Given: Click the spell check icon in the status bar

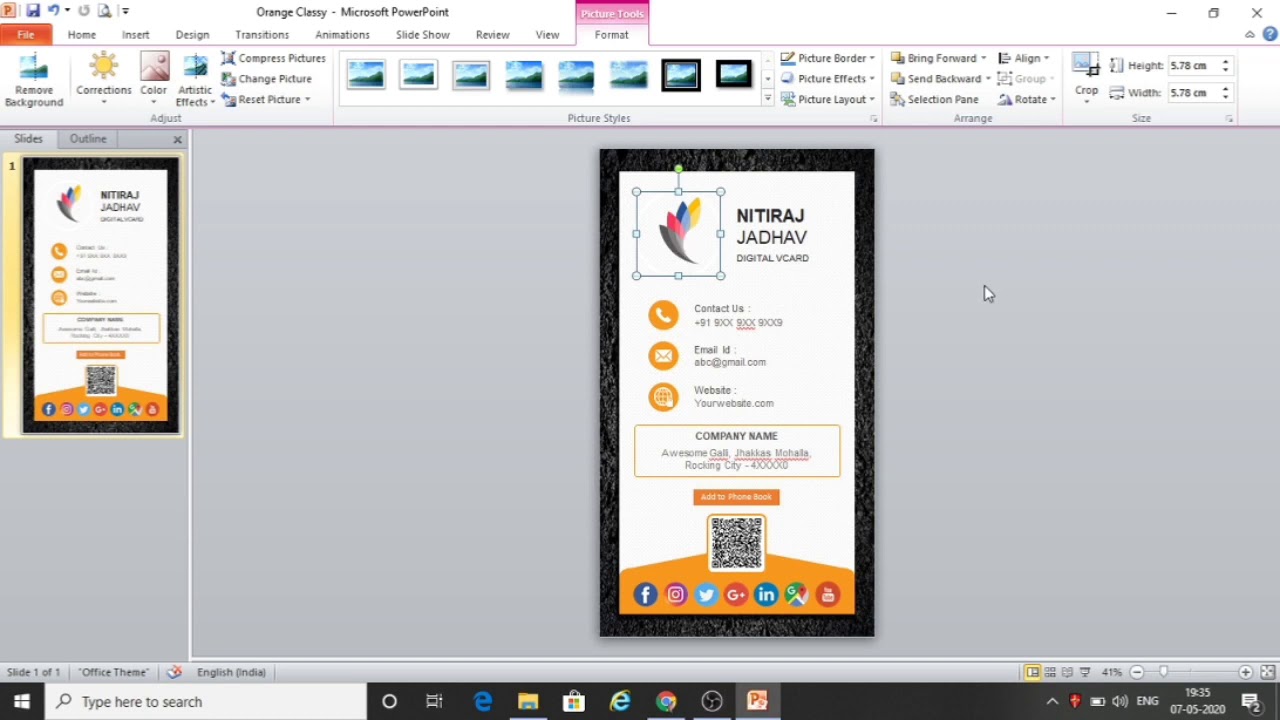Looking at the screenshot, I should click(x=174, y=672).
